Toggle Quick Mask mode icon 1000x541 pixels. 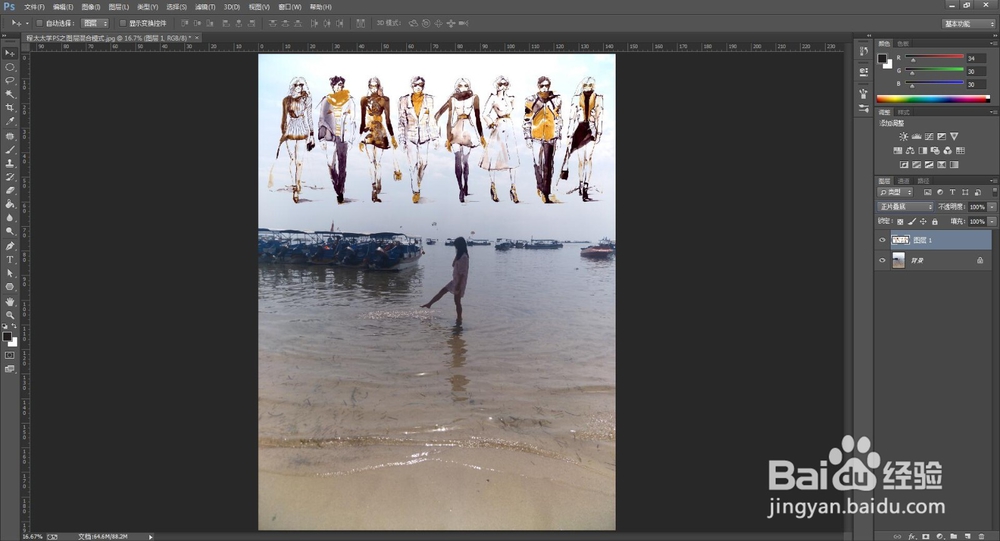click(x=10, y=355)
